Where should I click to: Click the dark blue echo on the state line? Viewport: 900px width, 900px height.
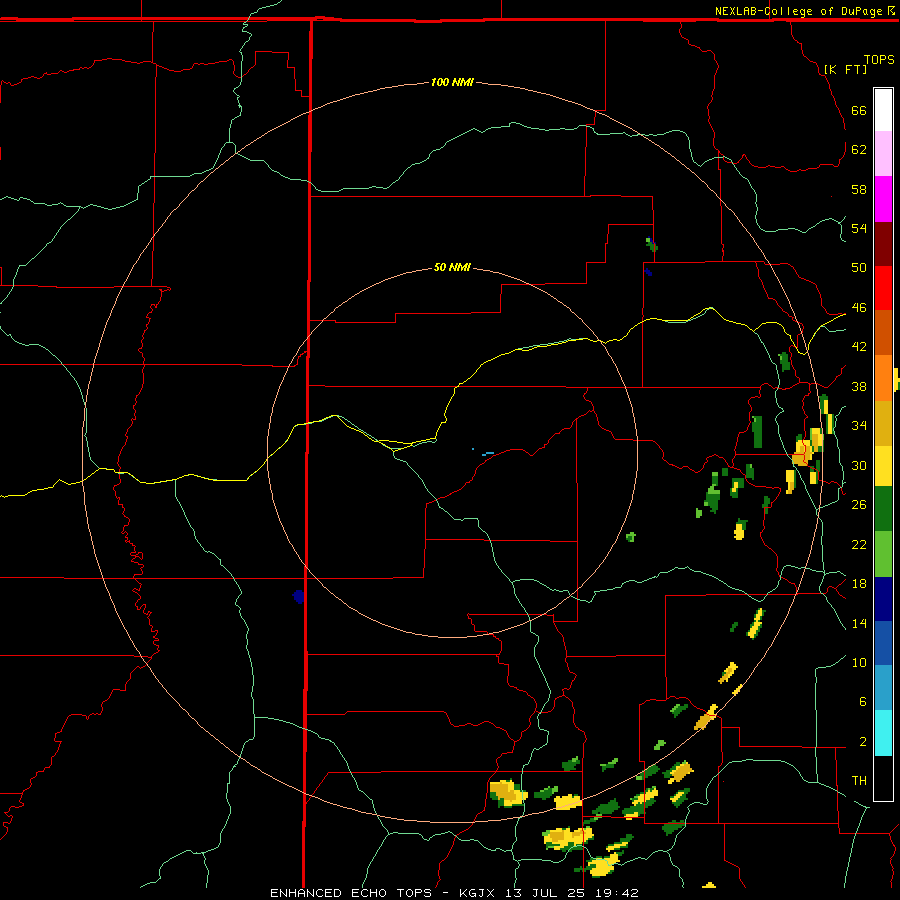(298, 596)
